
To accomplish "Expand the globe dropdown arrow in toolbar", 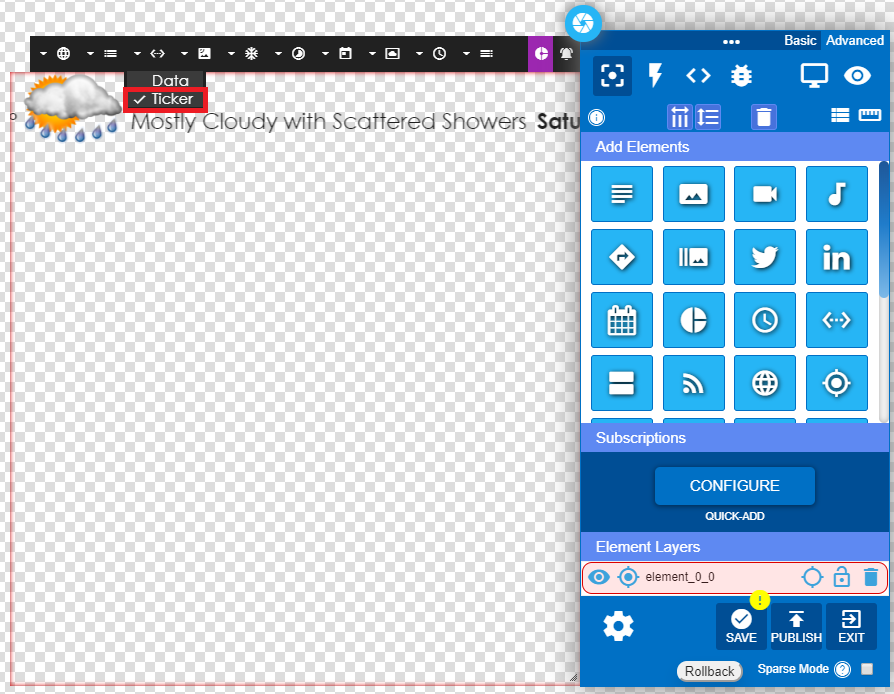I will (43, 53).
